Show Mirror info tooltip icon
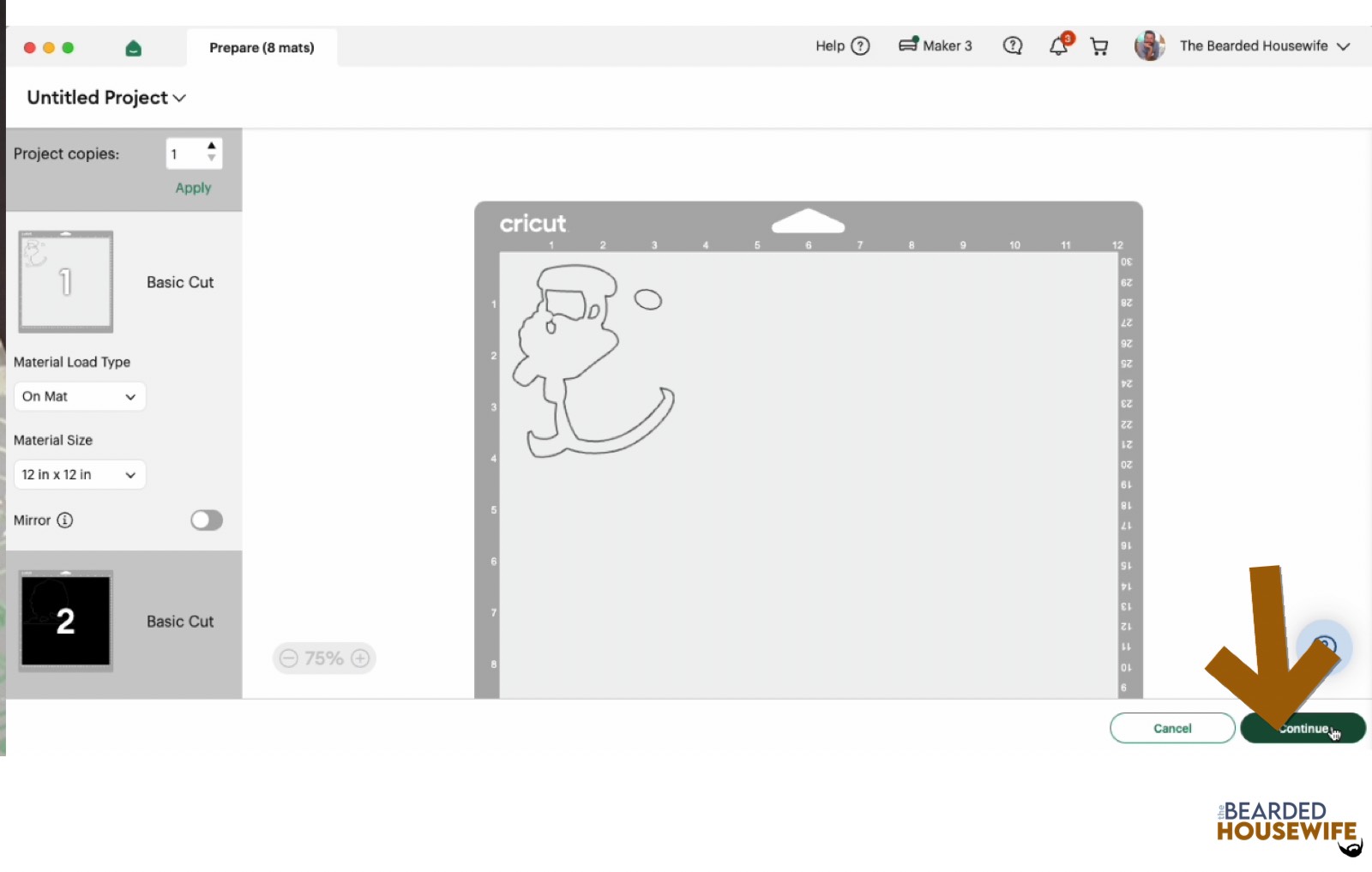Viewport: 1372px width, 872px height. tap(65, 520)
